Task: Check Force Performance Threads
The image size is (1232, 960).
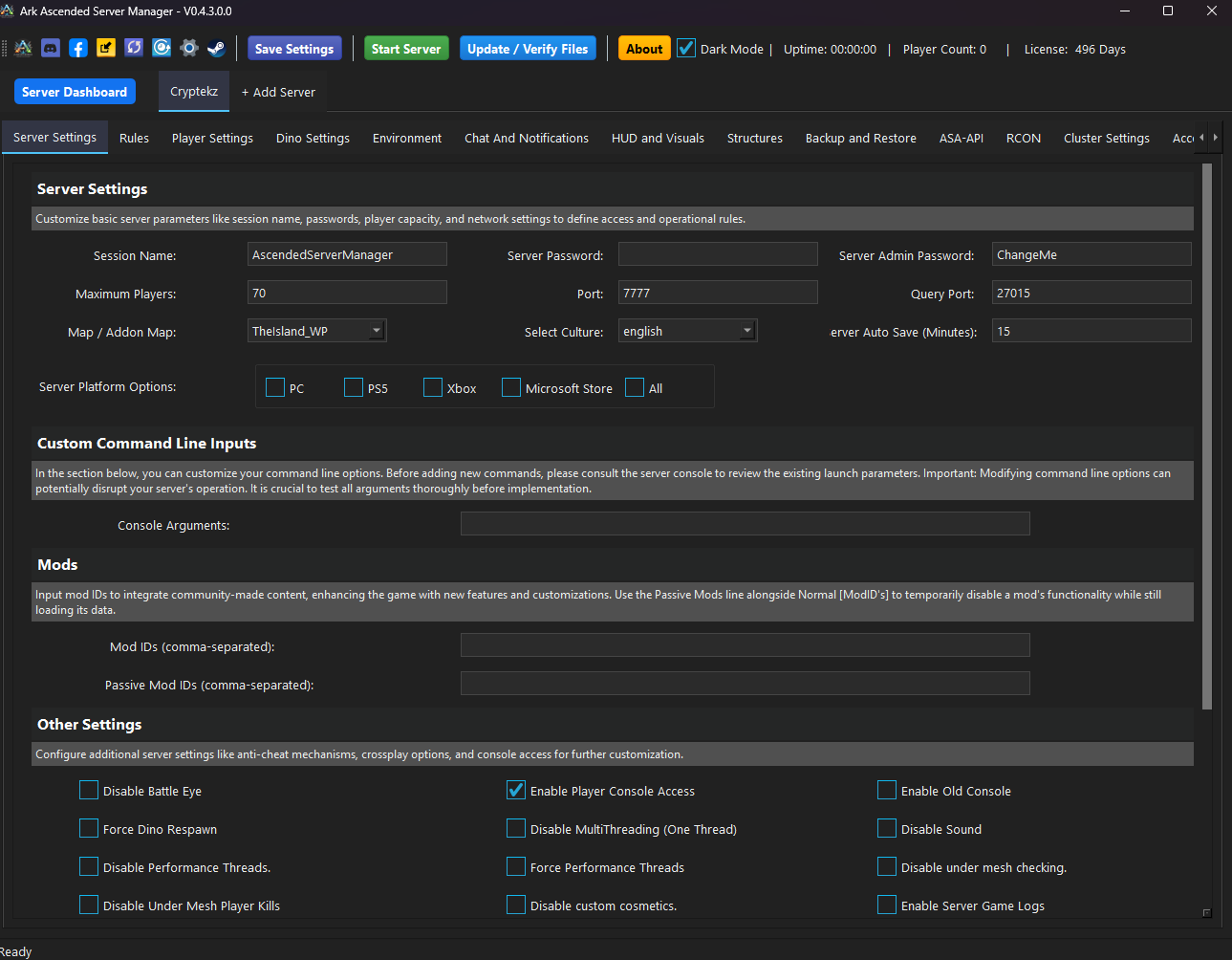Action: pyautogui.click(x=516, y=866)
